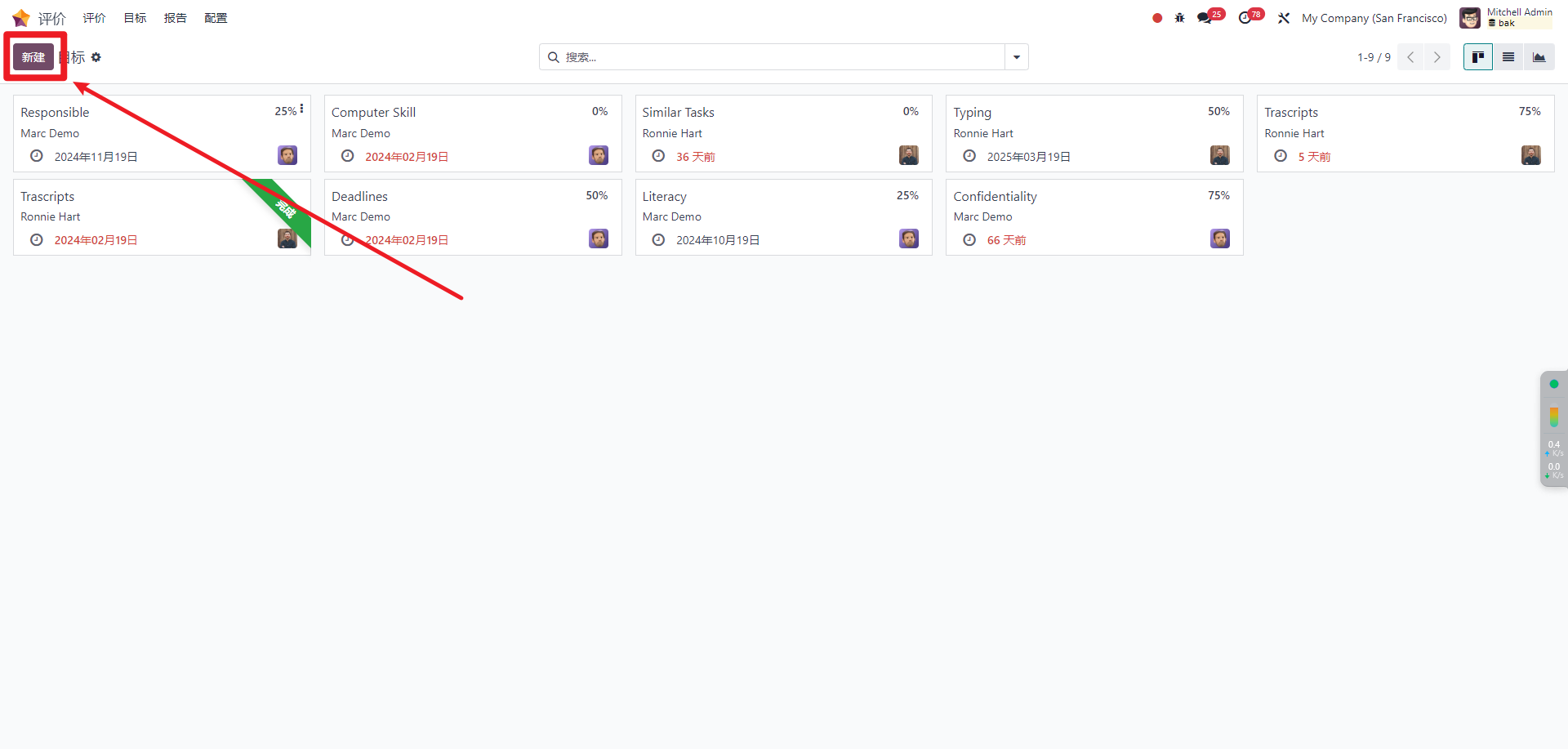This screenshot has height=749, width=1568.
Task: Switch to graph view
Action: click(x=1539, y=57)
